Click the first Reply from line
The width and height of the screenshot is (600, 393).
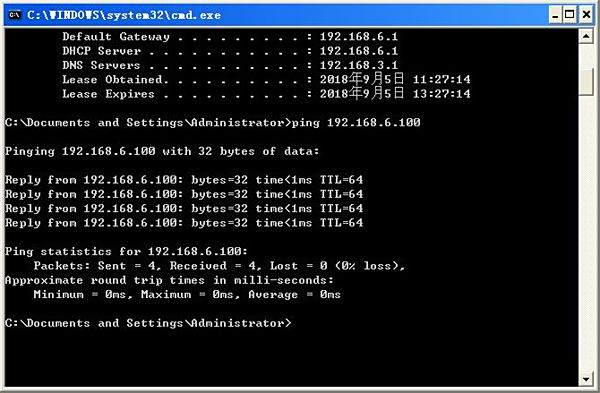coord(184,180)
